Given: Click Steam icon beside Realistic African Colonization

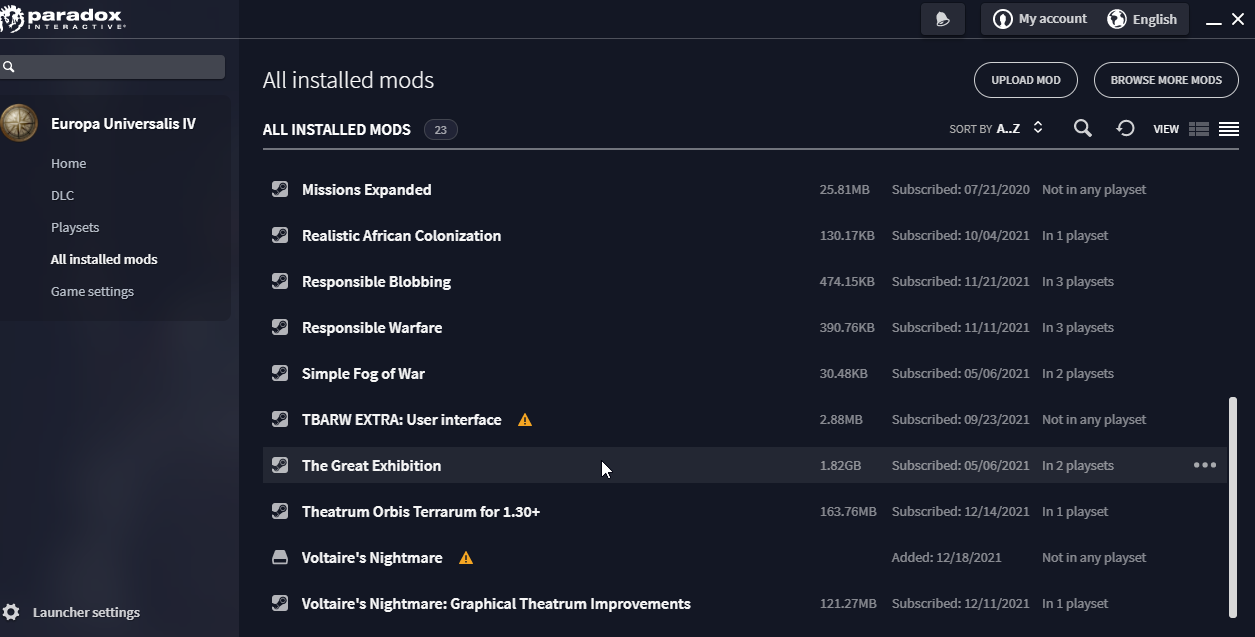Looking at the screenshot, I should click(280, 235).
